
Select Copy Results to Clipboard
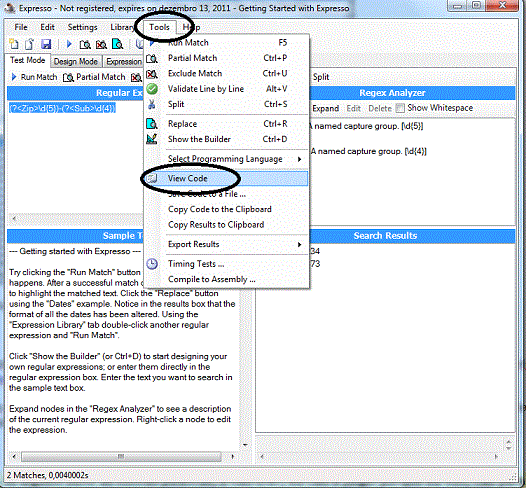coord(225,225)
